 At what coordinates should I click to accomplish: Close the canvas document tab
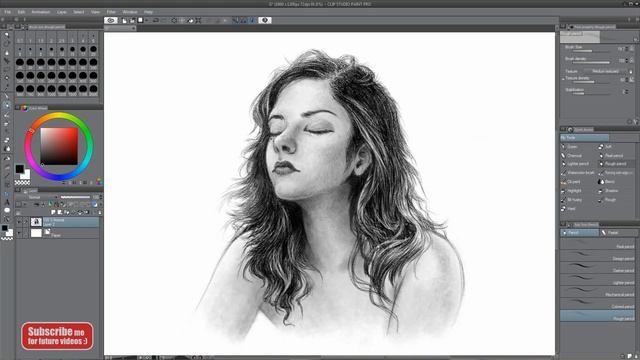[133, 28]
